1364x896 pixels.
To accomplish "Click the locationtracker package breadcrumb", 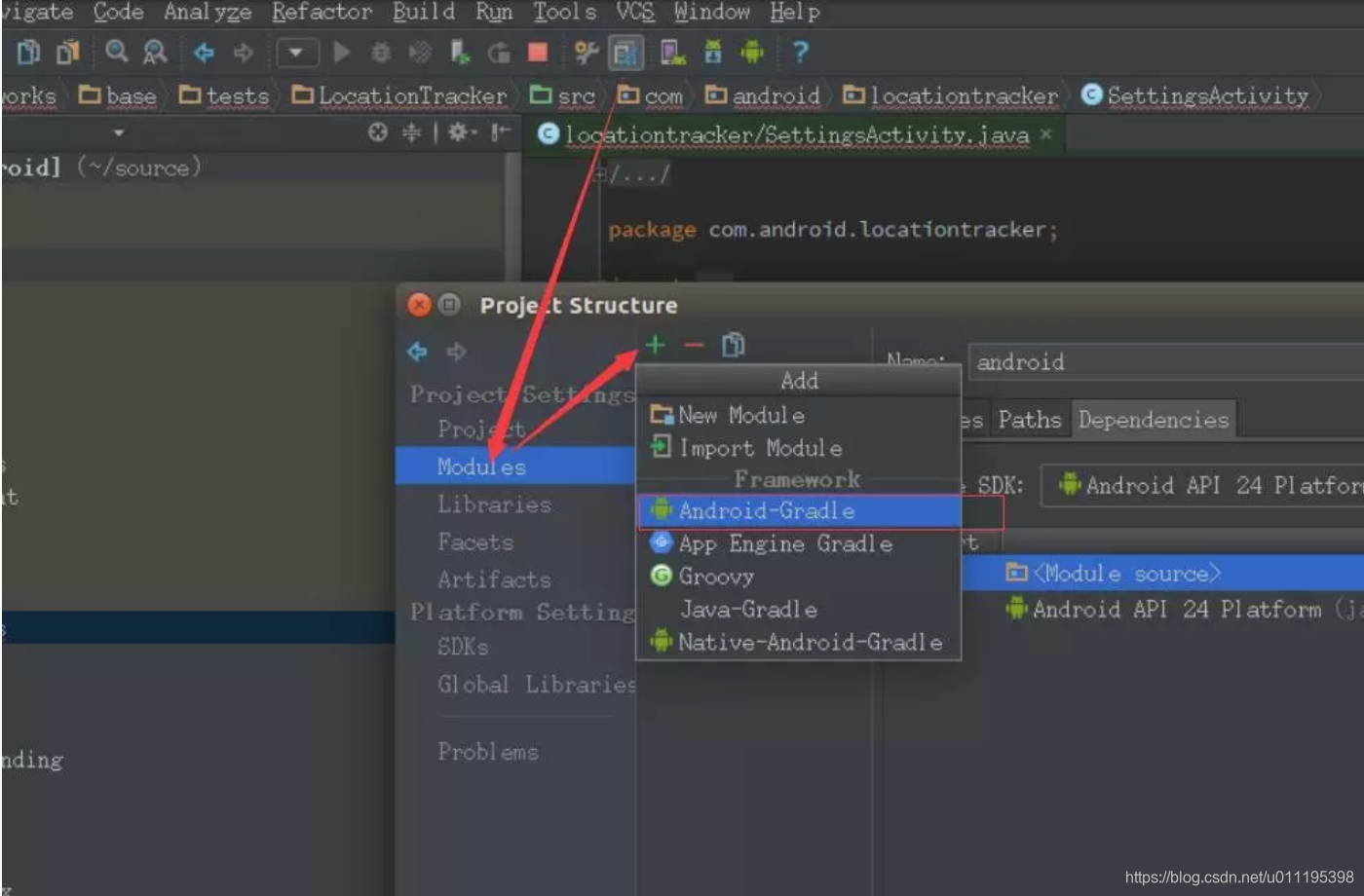I will click(951, 95).
